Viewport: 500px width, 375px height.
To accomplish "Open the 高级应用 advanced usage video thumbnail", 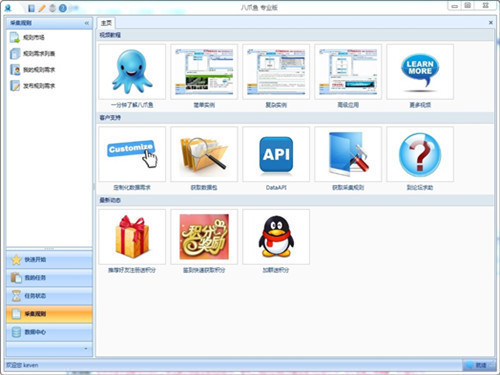I will (348, 72).
